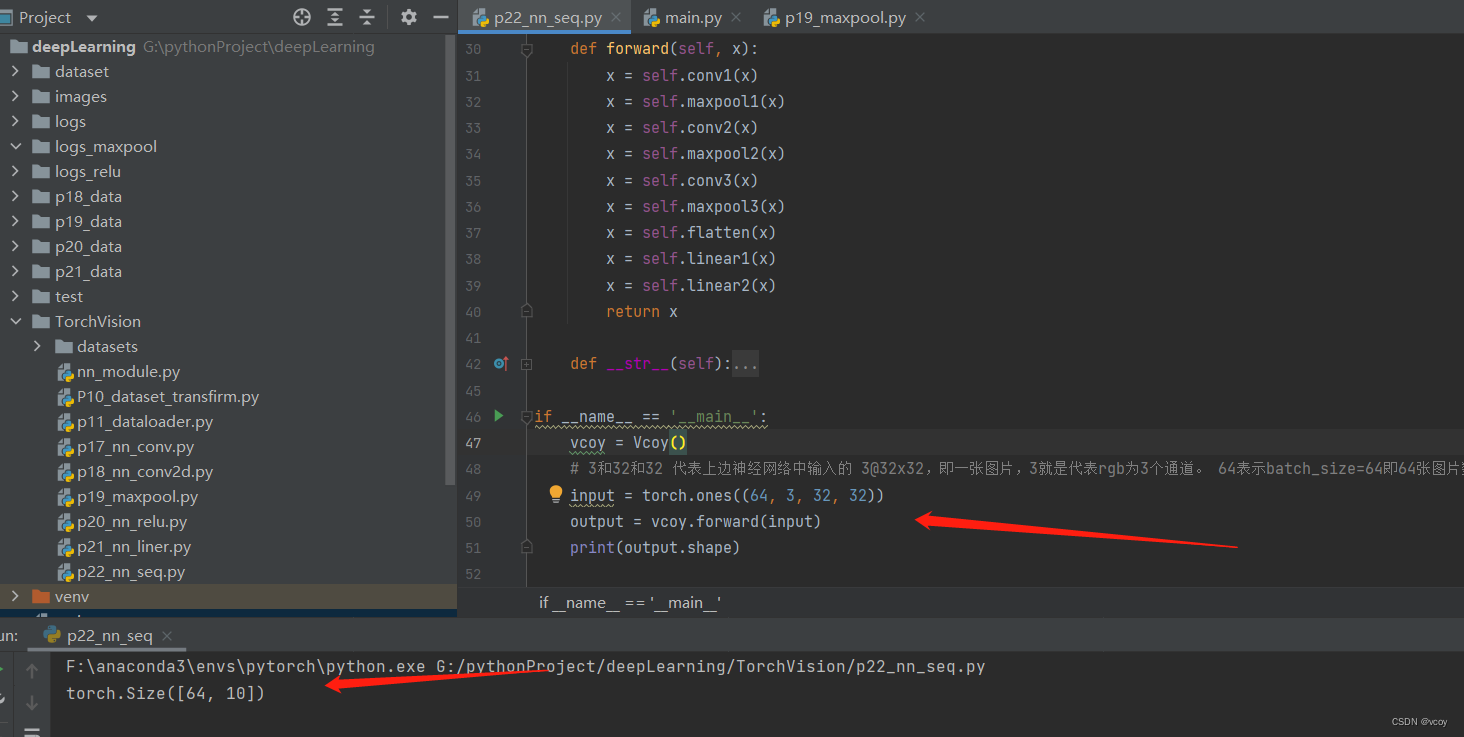
Task: Click the locate-file target icon in Project toolbar
Action: click(x=302, y=17)
